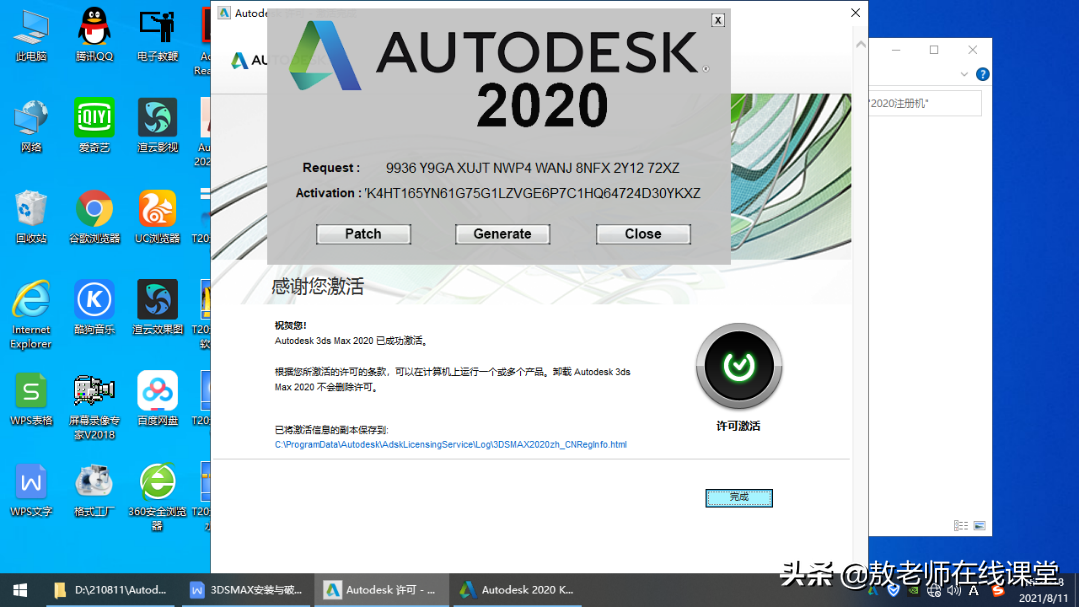The height and width of the screenshot is (607, 1079).
Task: Mute system volume in the tray
Action: [x=953, y=591]
